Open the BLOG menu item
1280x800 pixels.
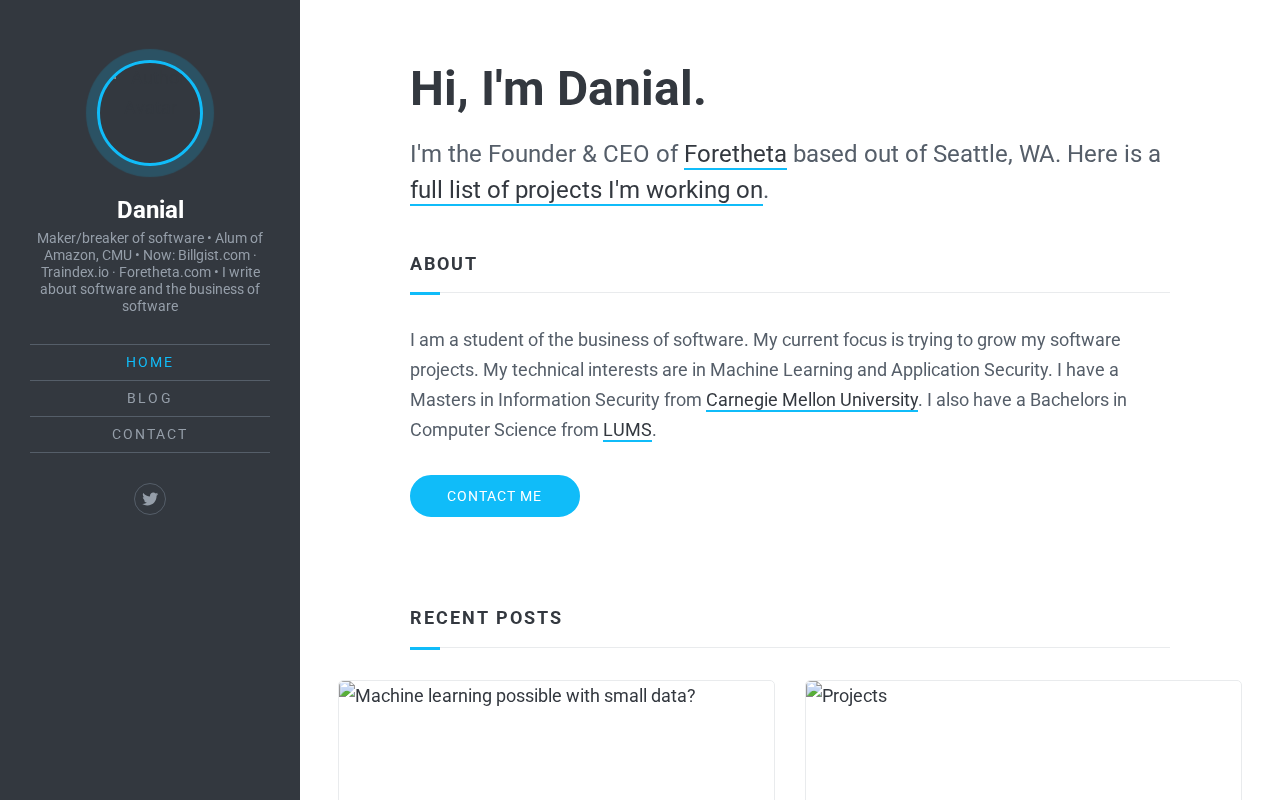pyautogui.click(x=150, y=398)
